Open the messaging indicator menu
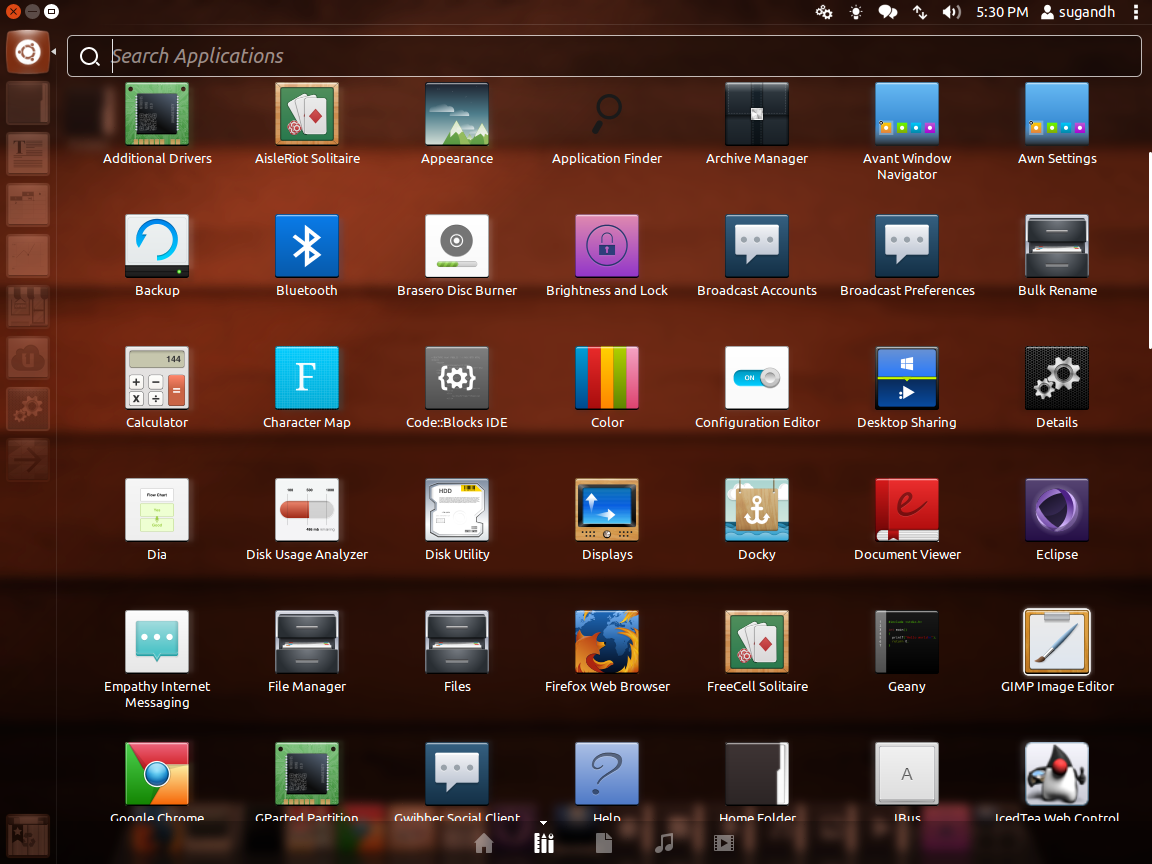Viewport: 1152px width, 864px height. click(888, 12)
